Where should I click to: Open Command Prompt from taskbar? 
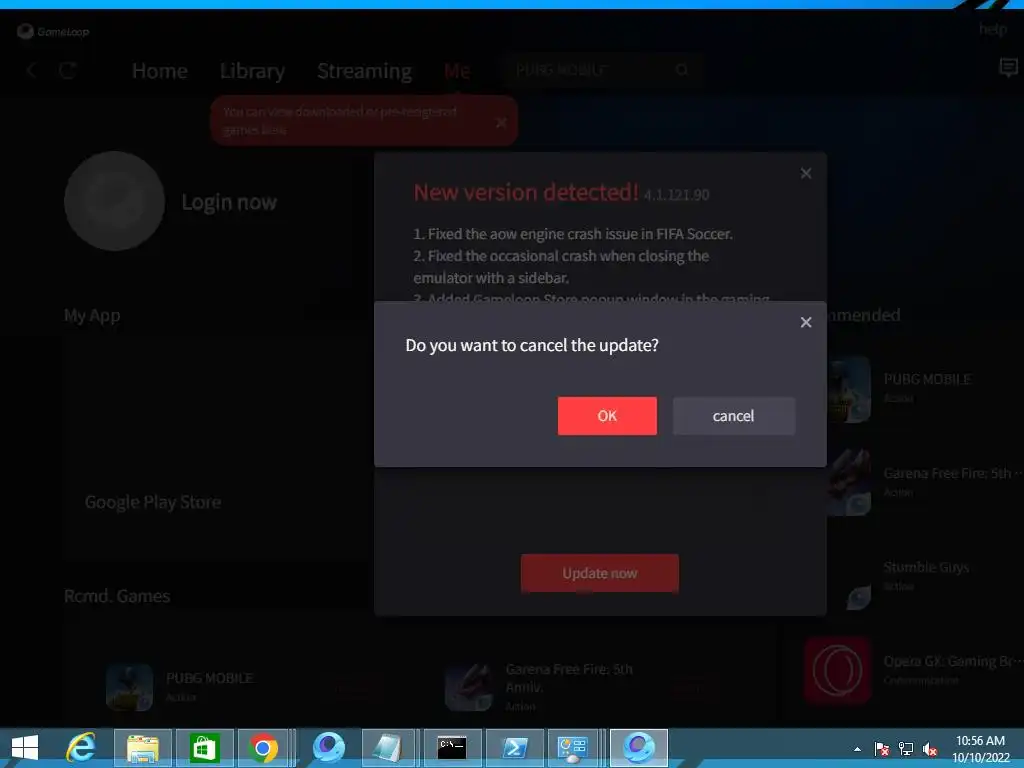point(452,748)
